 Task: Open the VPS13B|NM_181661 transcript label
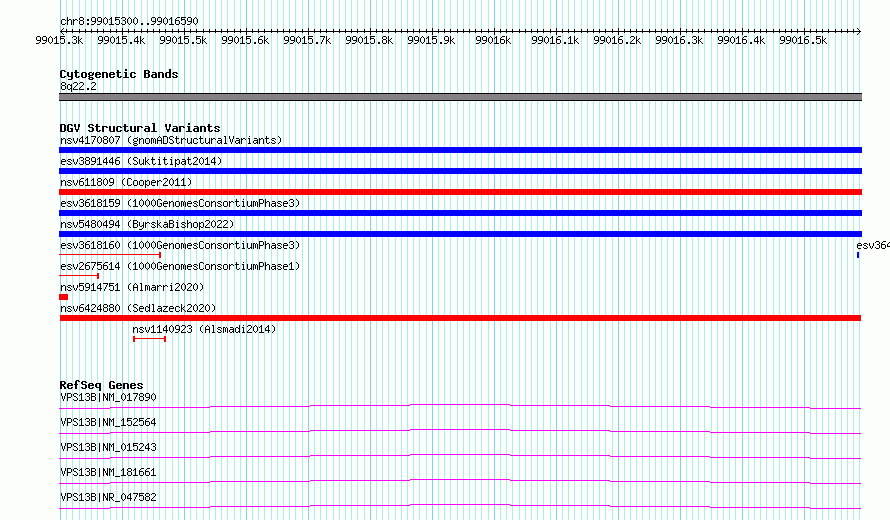(x=108, y=472)
